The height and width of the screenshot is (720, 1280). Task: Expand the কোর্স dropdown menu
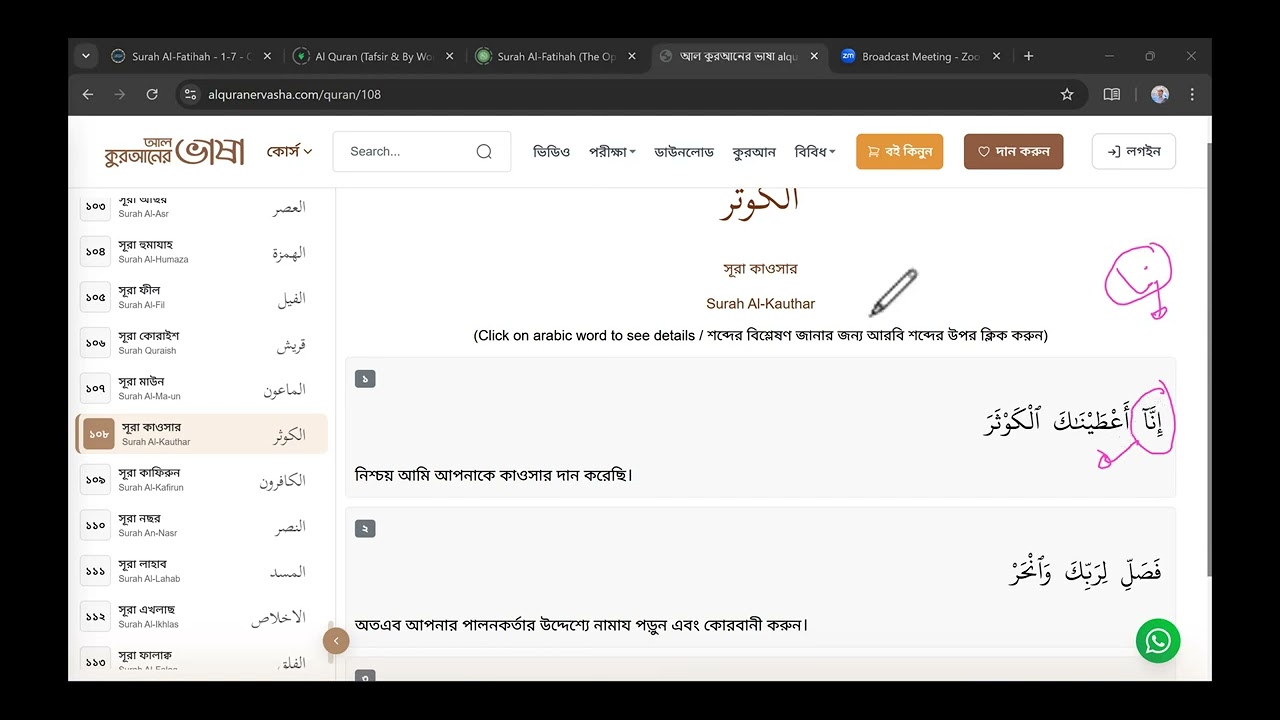[289, 151]
